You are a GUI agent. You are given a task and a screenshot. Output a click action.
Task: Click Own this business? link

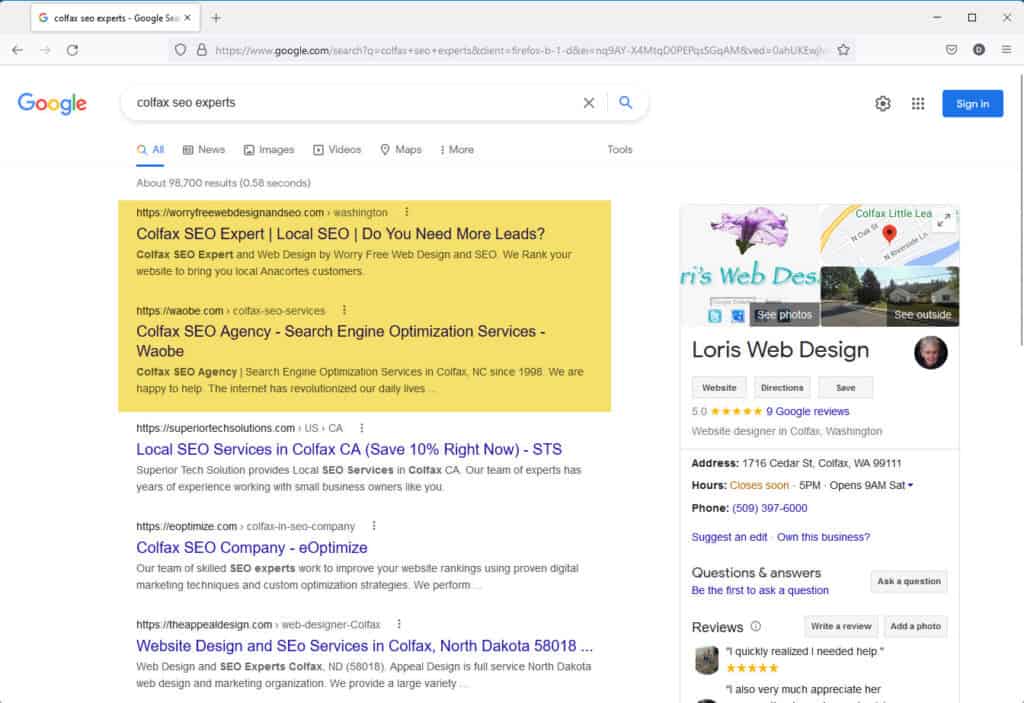click(823, 537)
